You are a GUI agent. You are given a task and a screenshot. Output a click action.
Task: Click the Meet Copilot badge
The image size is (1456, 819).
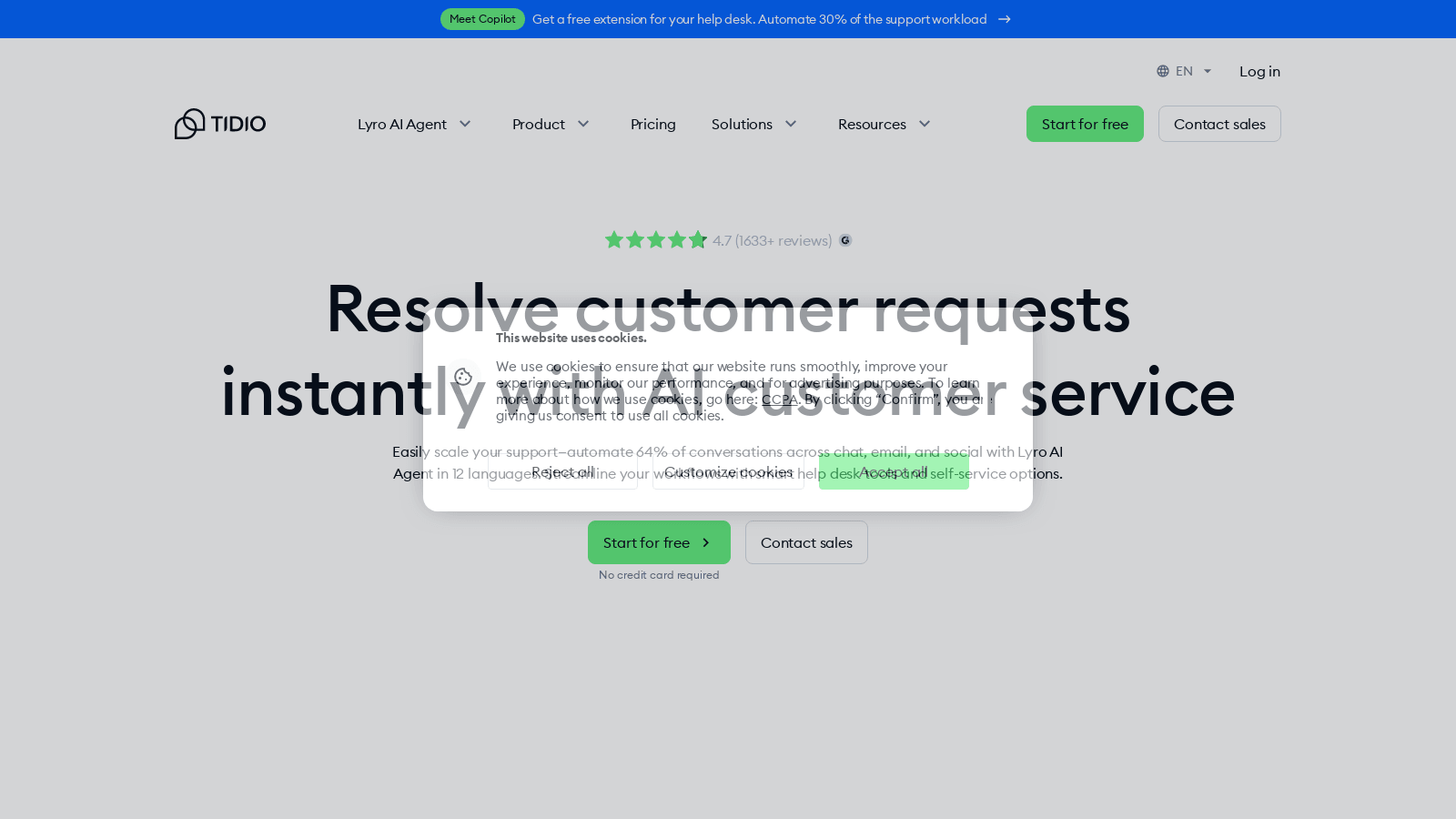[482, 19]
